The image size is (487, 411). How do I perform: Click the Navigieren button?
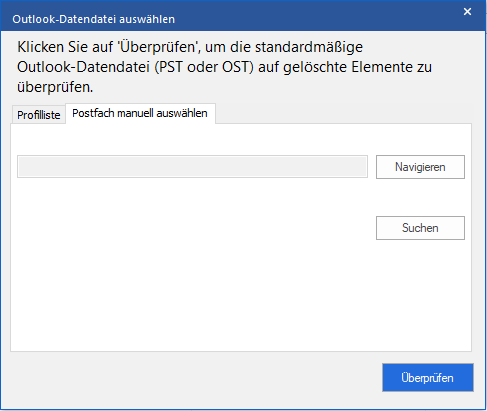(x=420, y=167)
